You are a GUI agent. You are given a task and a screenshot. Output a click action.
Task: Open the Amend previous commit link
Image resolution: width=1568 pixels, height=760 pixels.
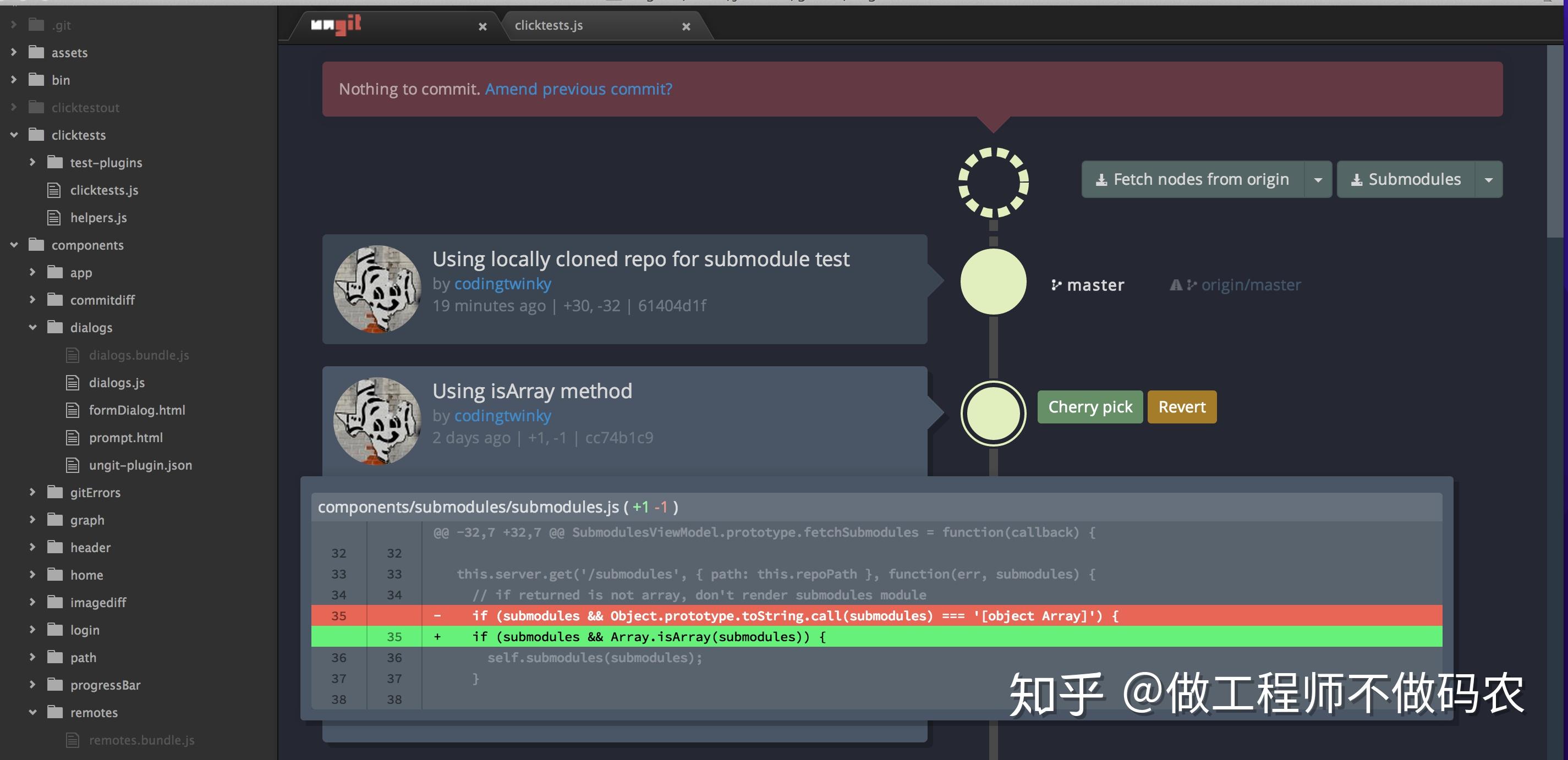tap(578, 89)
